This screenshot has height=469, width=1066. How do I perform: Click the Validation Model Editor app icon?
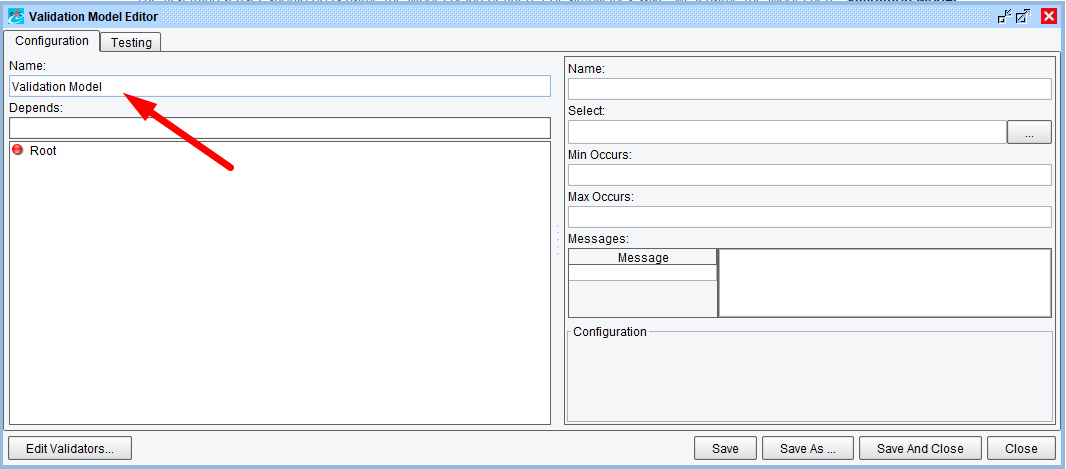point(16,16)
